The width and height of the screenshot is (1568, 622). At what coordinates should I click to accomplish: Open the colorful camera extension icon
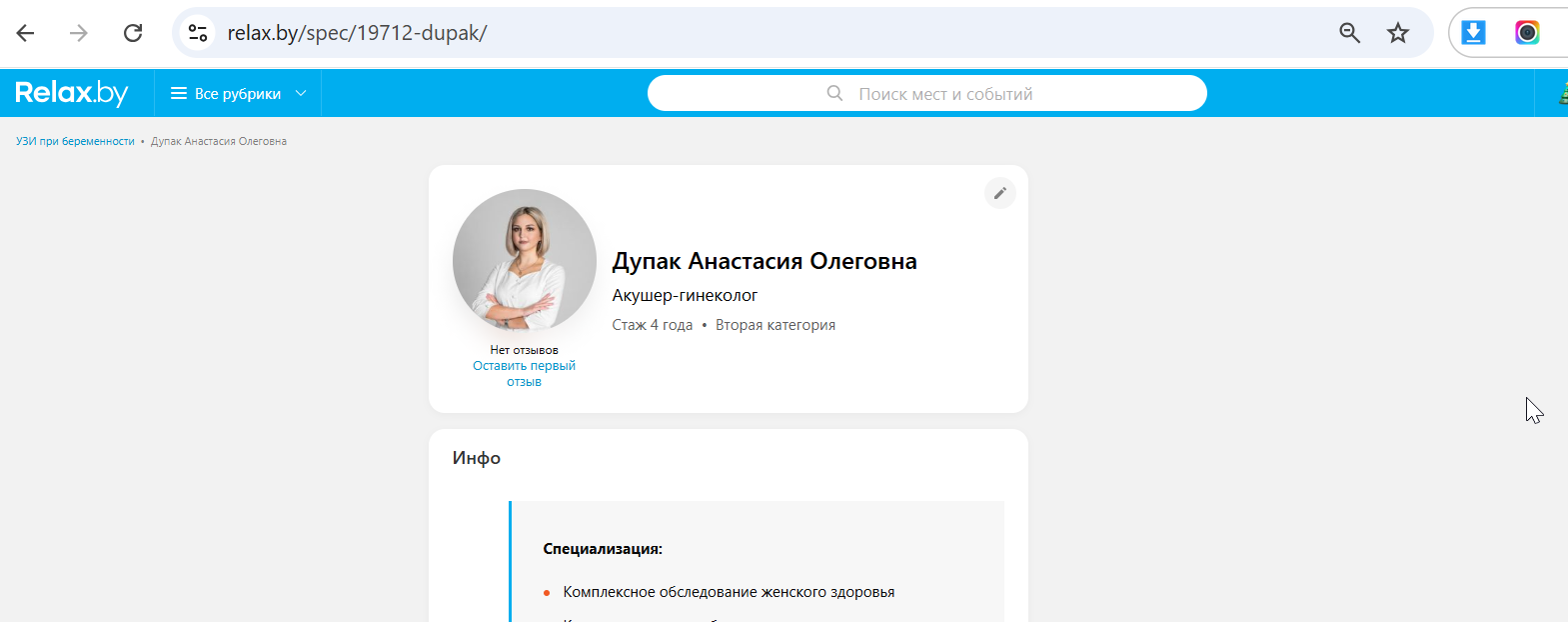[x=1527, y=33]
